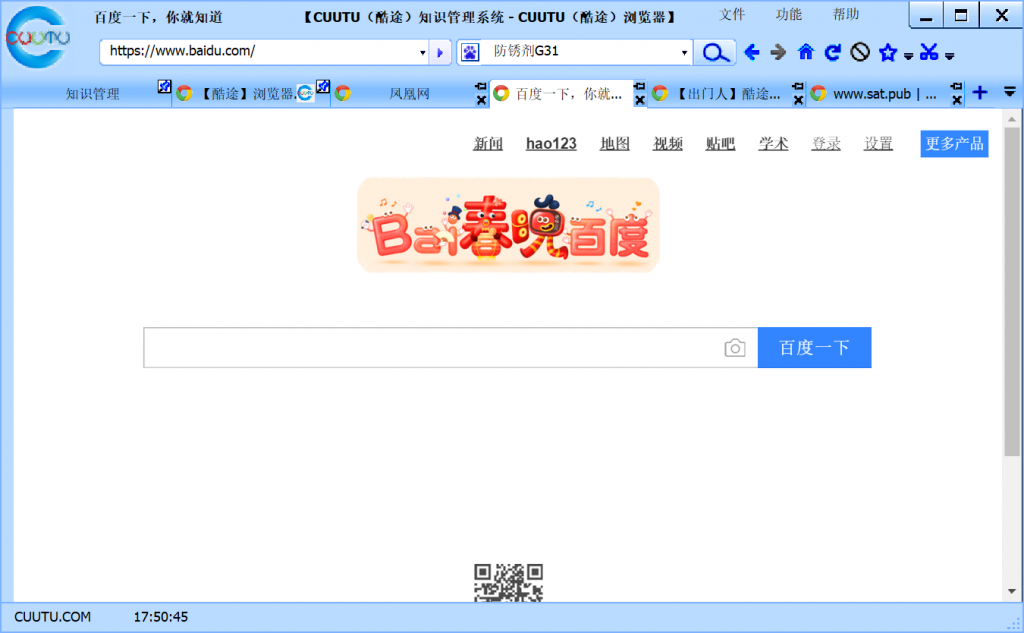Viewport: 1024px width, 633px height.
Task: Open the scissors tool dropdown arrow
Action: [x=950, y=56]
